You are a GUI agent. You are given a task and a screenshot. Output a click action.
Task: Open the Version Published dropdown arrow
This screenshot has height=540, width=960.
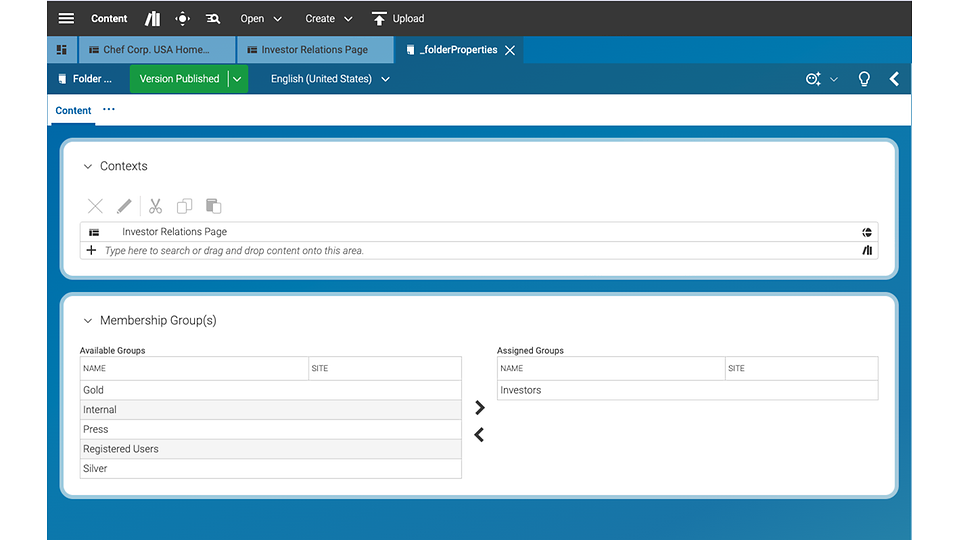pyautogui.click(x=237, y=79)
